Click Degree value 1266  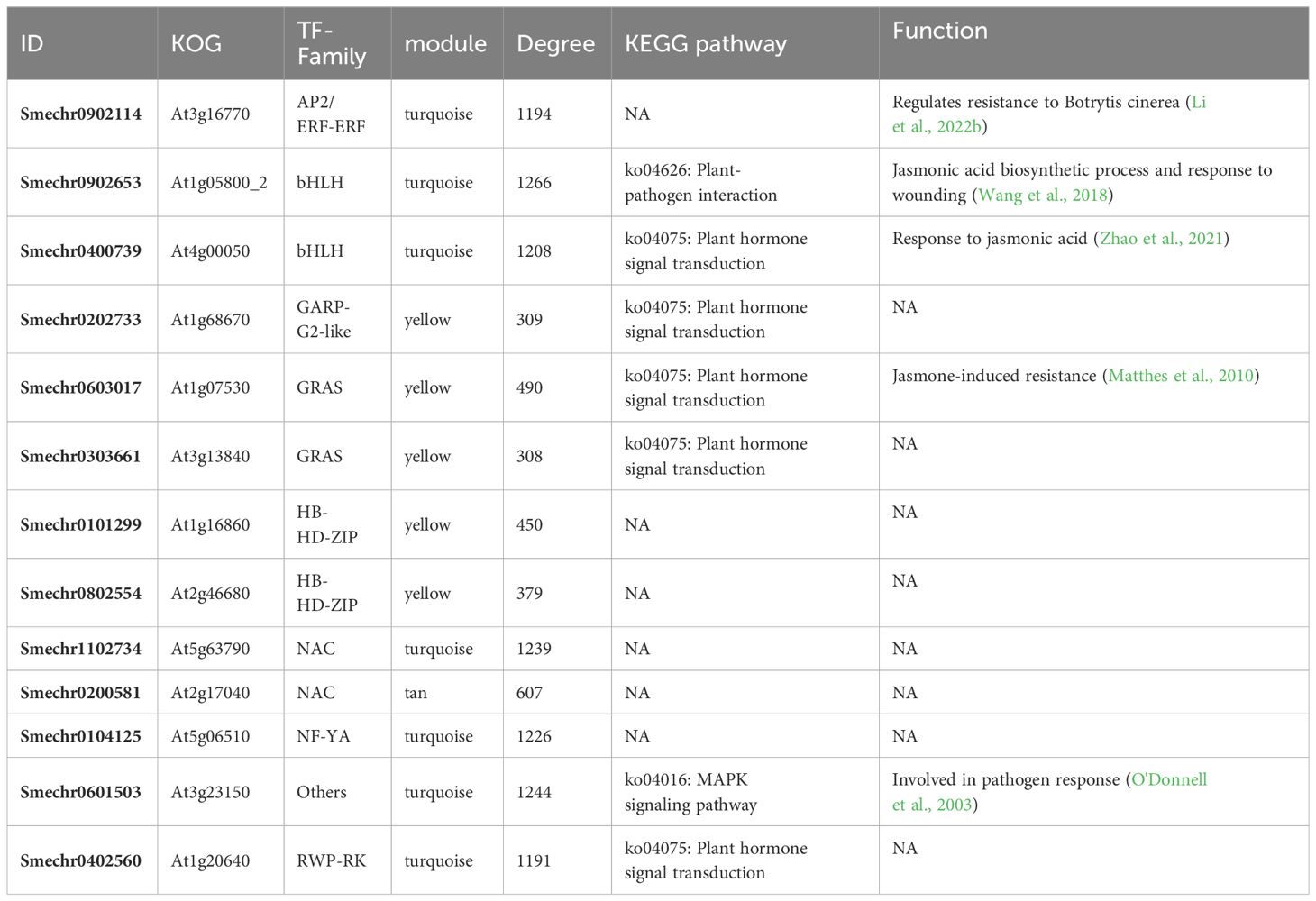pyautogui.click(x=534, y=183)
